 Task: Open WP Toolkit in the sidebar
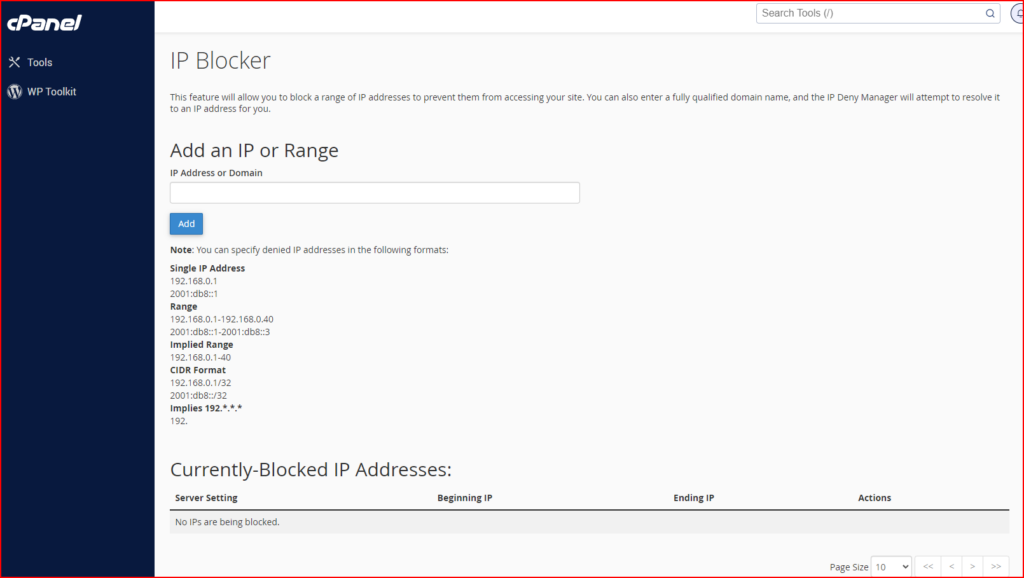pyautogui.click(x=51, y=91)
